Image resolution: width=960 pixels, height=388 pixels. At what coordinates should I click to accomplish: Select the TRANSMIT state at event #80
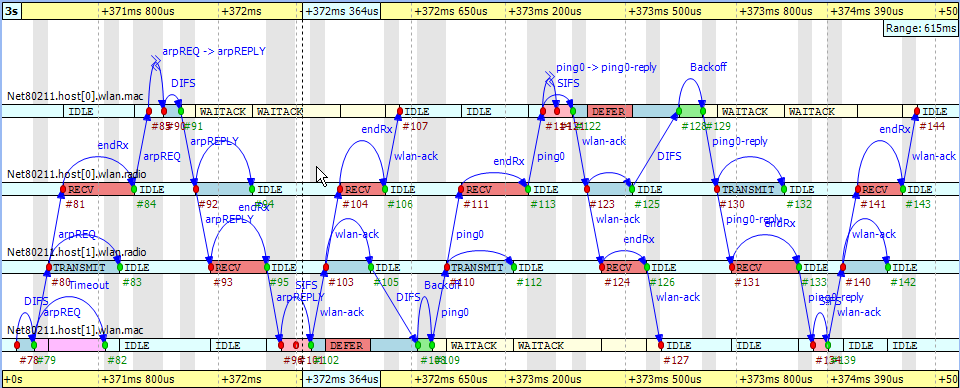pyautogui.click(x=84, y=267)
